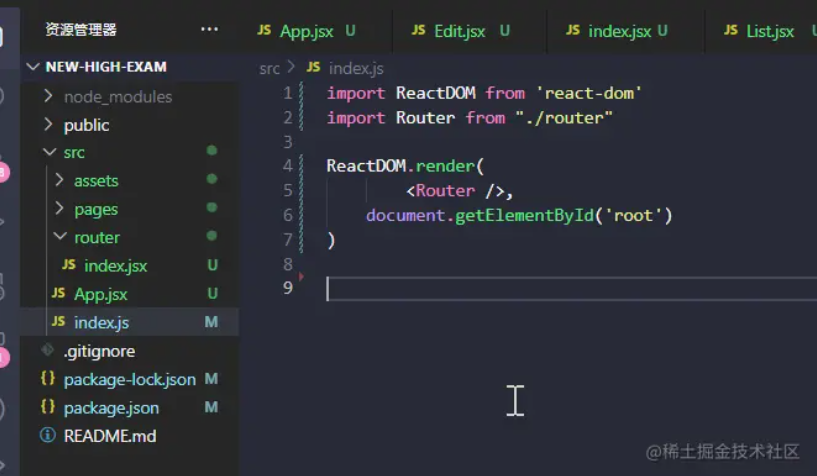
Task: Open index.jsx under the router folder
Action: (115, 266)
